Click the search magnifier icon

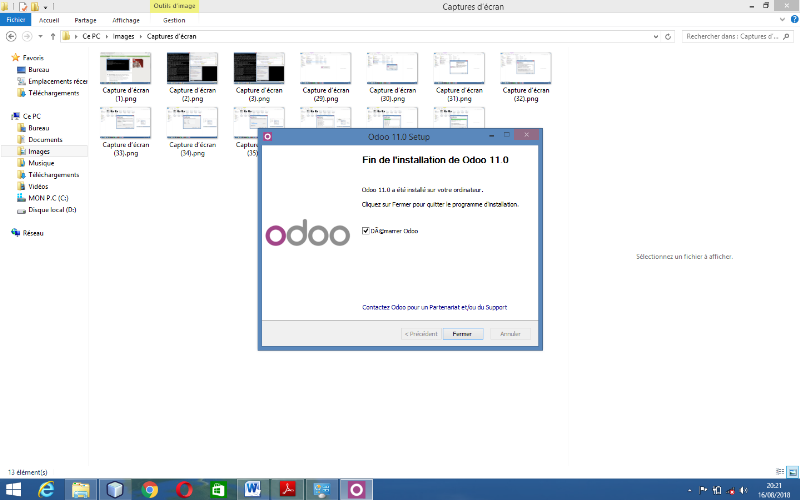coord(786,37)
